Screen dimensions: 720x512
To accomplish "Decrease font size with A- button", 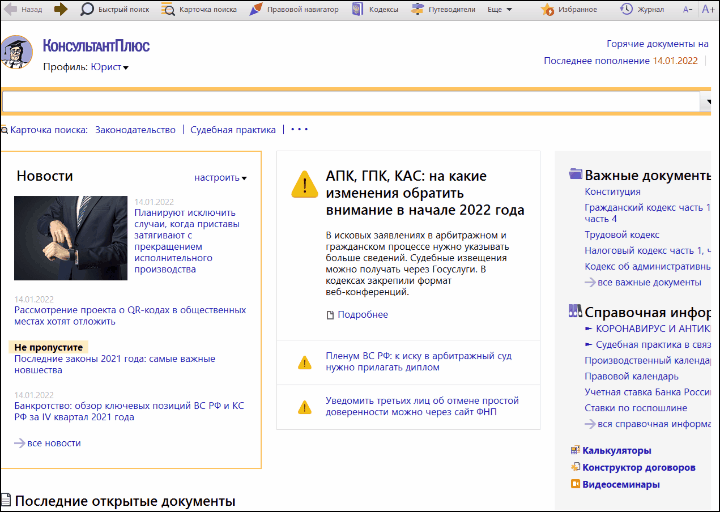I will (687, 10).
